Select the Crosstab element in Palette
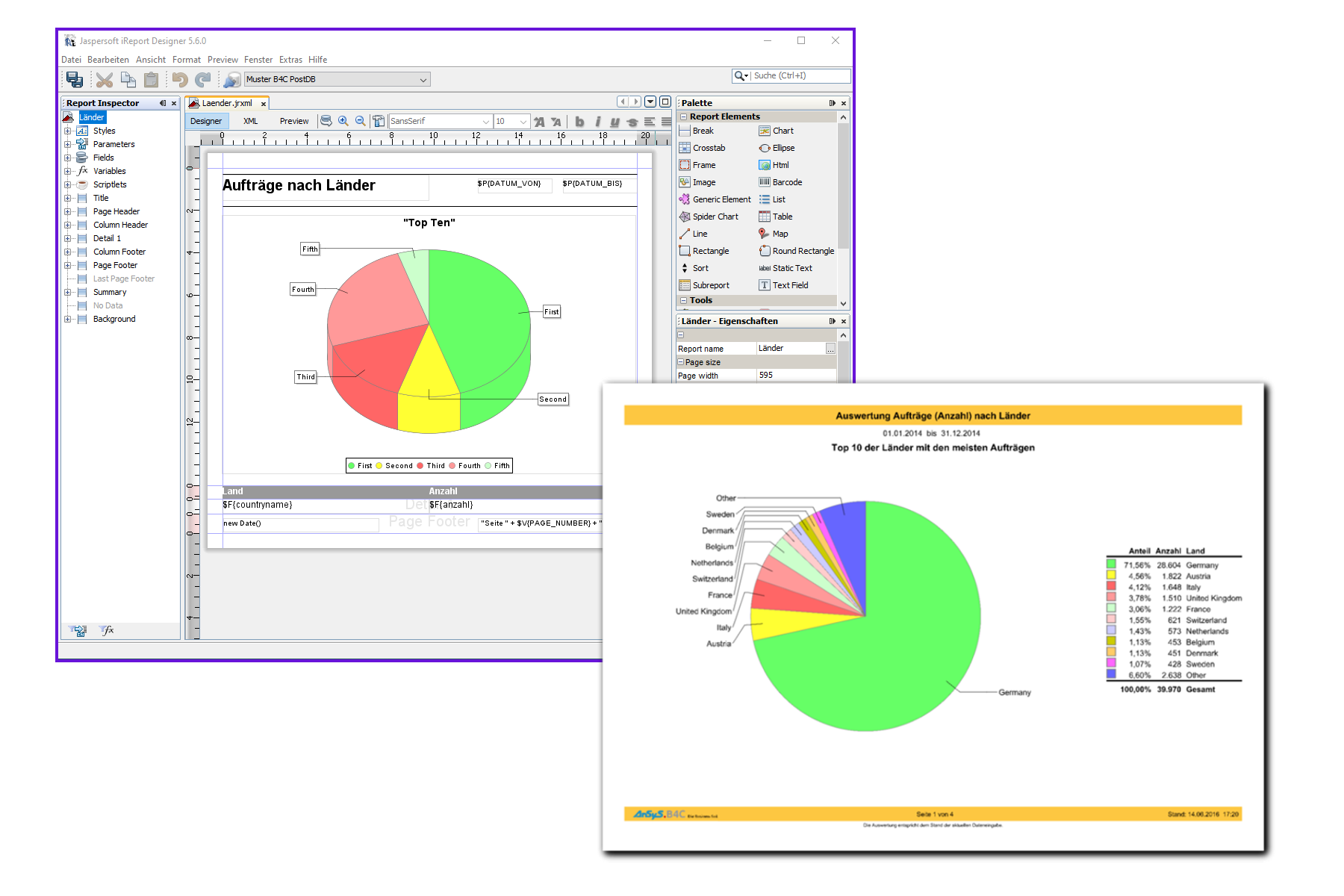This screenshot has width=1344, height=896. 708,148
